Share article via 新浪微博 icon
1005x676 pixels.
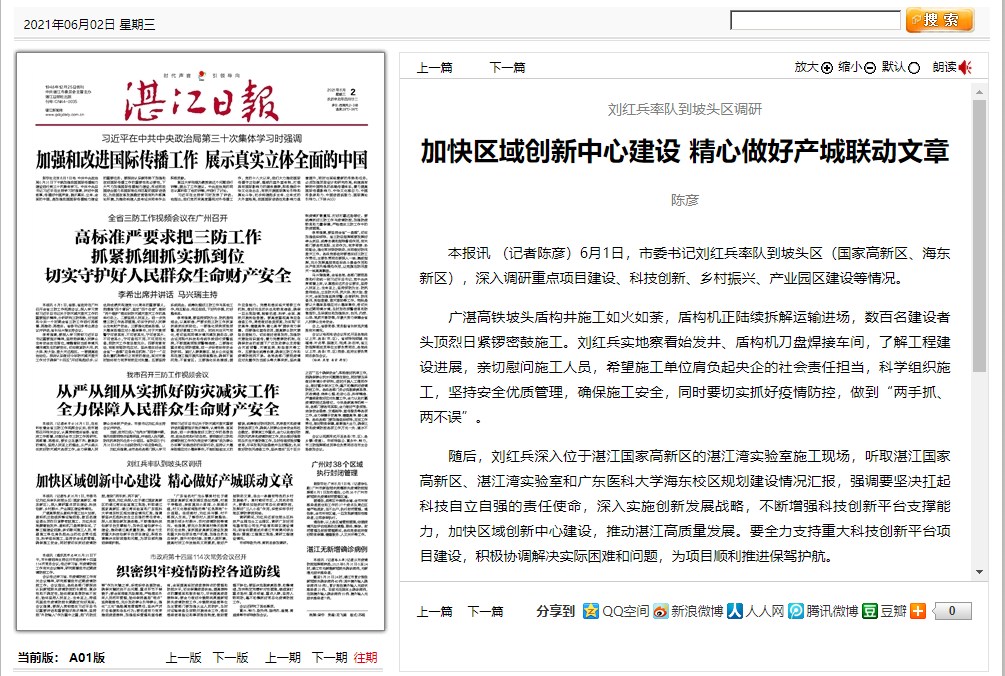click(661, 611)
